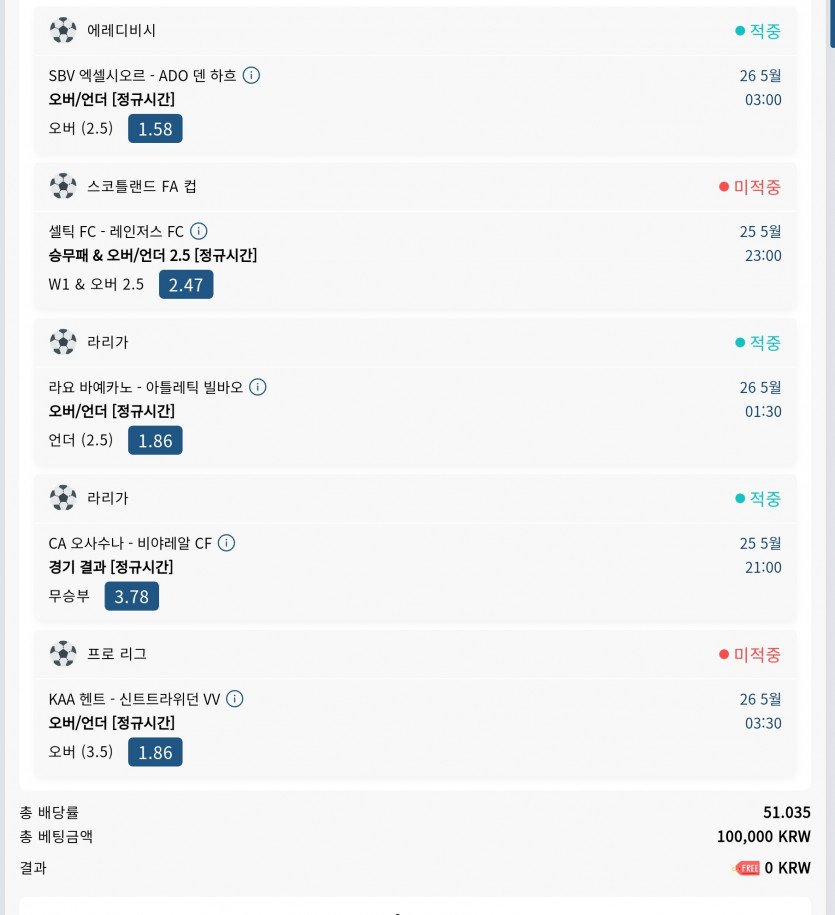Screen dimensions: 835x915
Task: Open the 셀틱 FC - 레인저스 FC match
Action: point(115,231)
